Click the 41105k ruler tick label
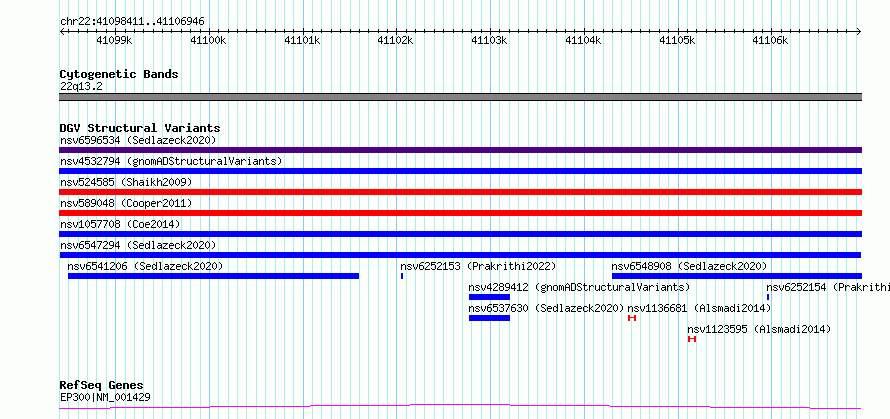This screenshot has width=890, height=419. (x=677, y=40)
